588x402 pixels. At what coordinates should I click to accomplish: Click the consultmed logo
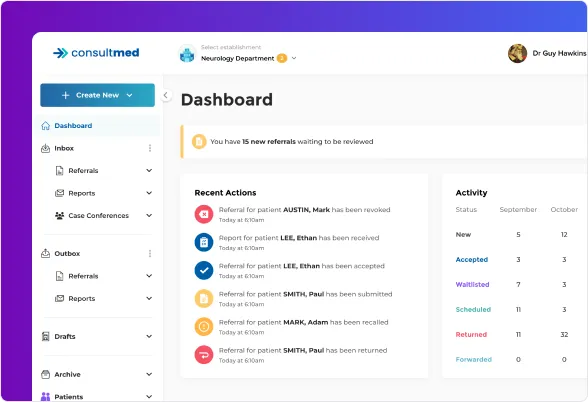[96, 53]
